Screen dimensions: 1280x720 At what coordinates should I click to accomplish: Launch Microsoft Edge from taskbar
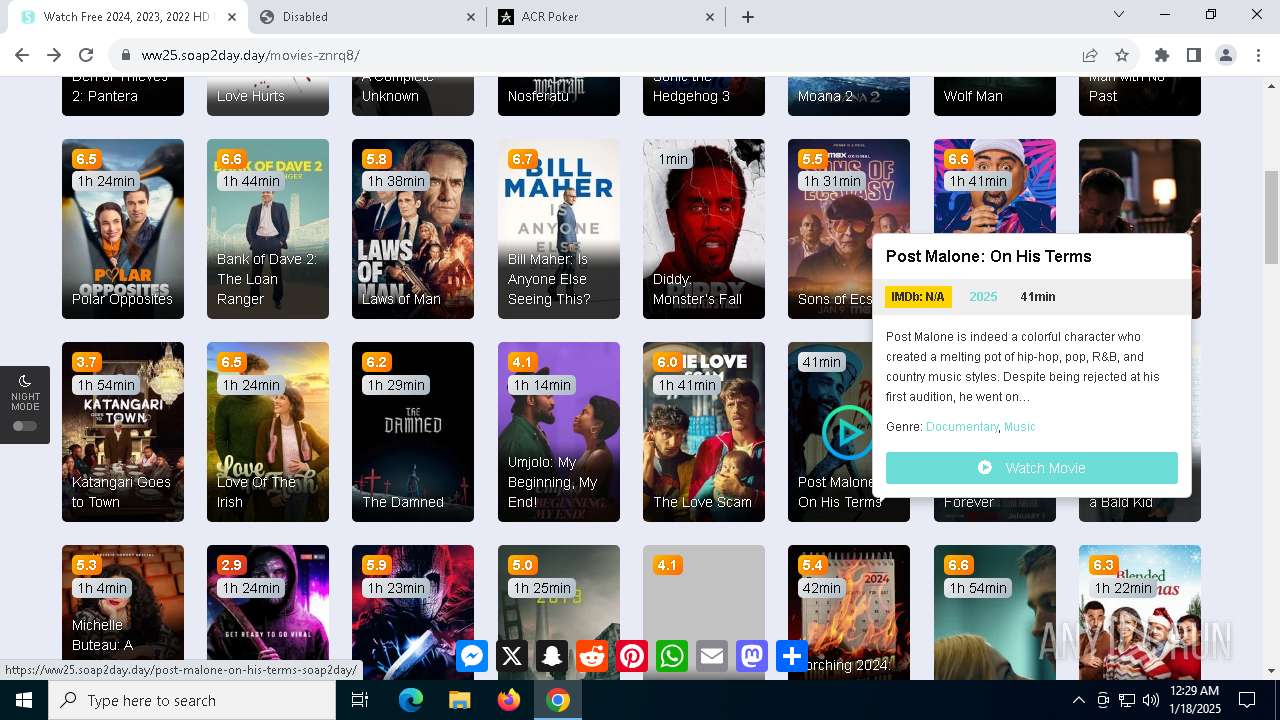click(x=411, y=700)
